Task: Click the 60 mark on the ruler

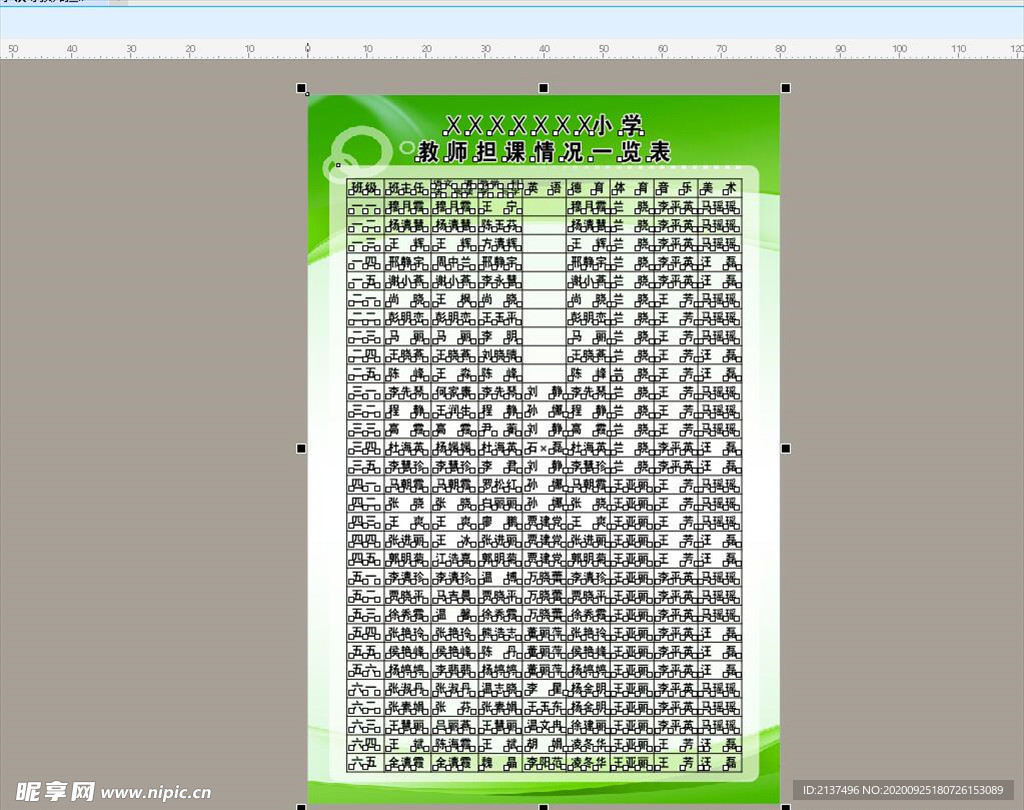Action: 663,49
